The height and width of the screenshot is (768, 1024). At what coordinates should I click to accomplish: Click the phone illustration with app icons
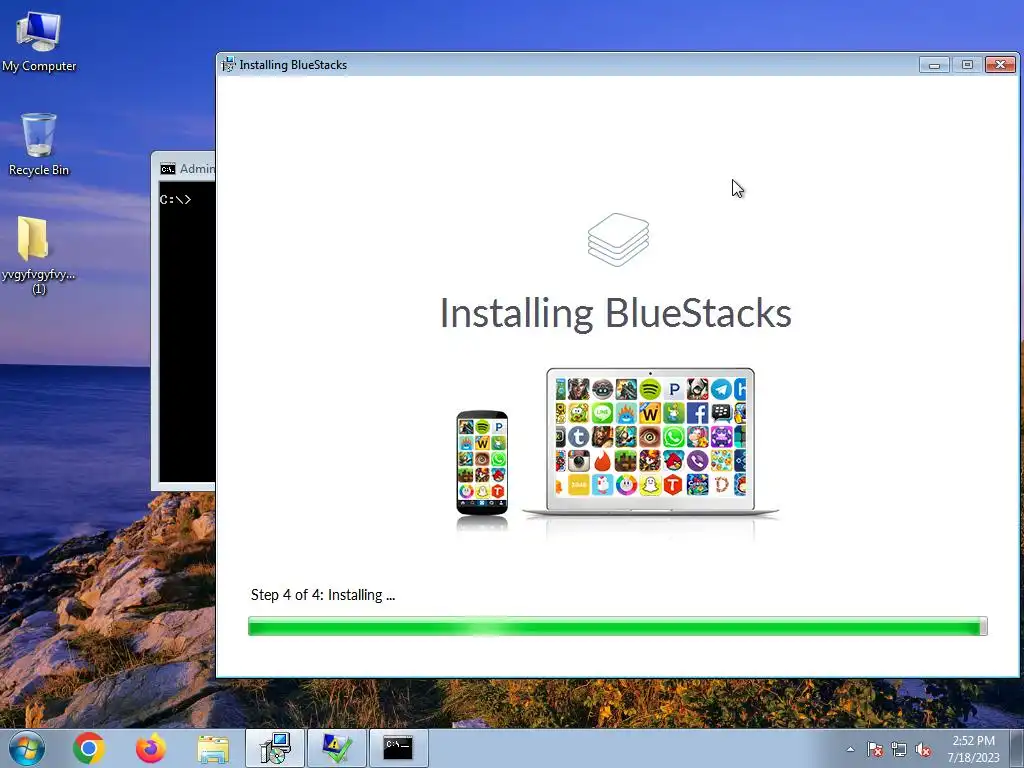tap(482, 462)
